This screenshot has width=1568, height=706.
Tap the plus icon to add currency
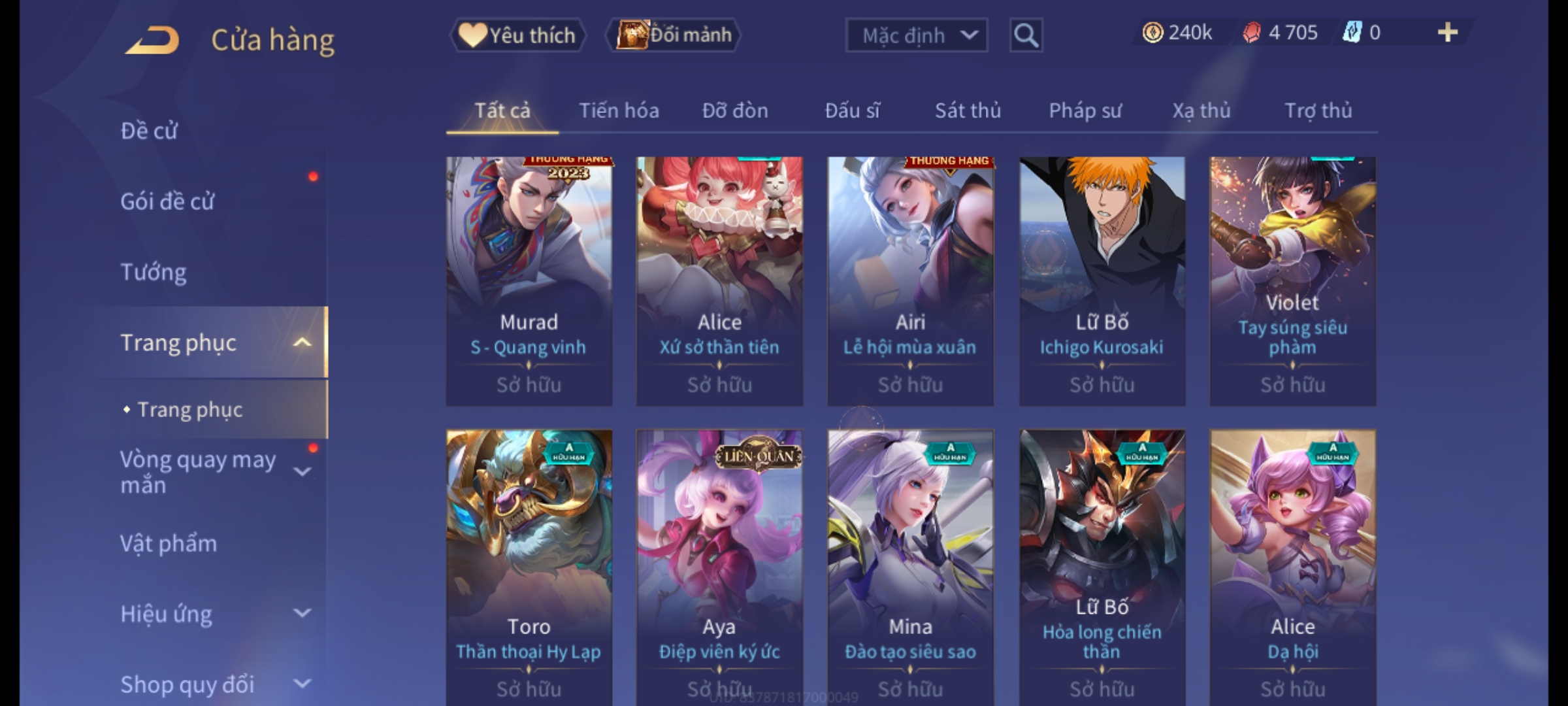1448,33
